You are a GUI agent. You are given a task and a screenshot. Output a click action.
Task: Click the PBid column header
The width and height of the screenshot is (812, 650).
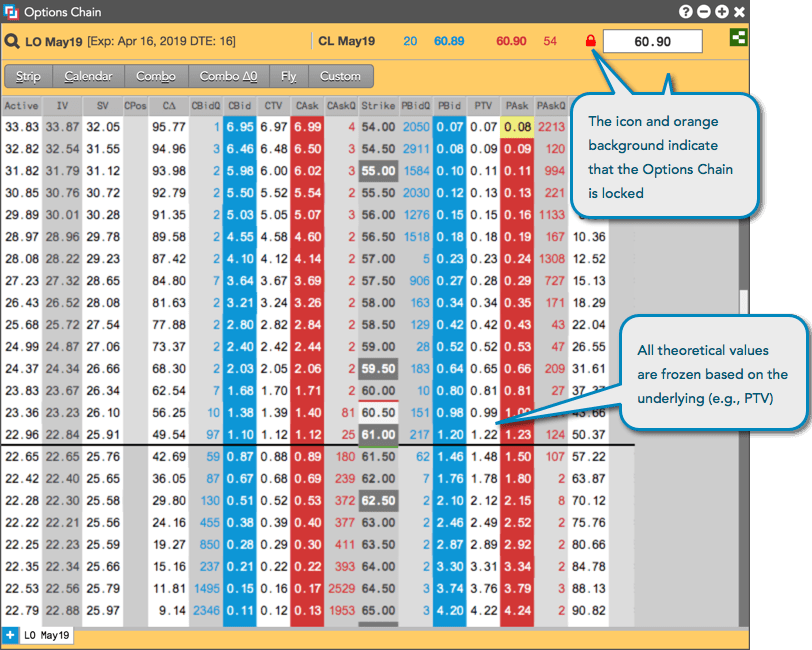[450, 106]
